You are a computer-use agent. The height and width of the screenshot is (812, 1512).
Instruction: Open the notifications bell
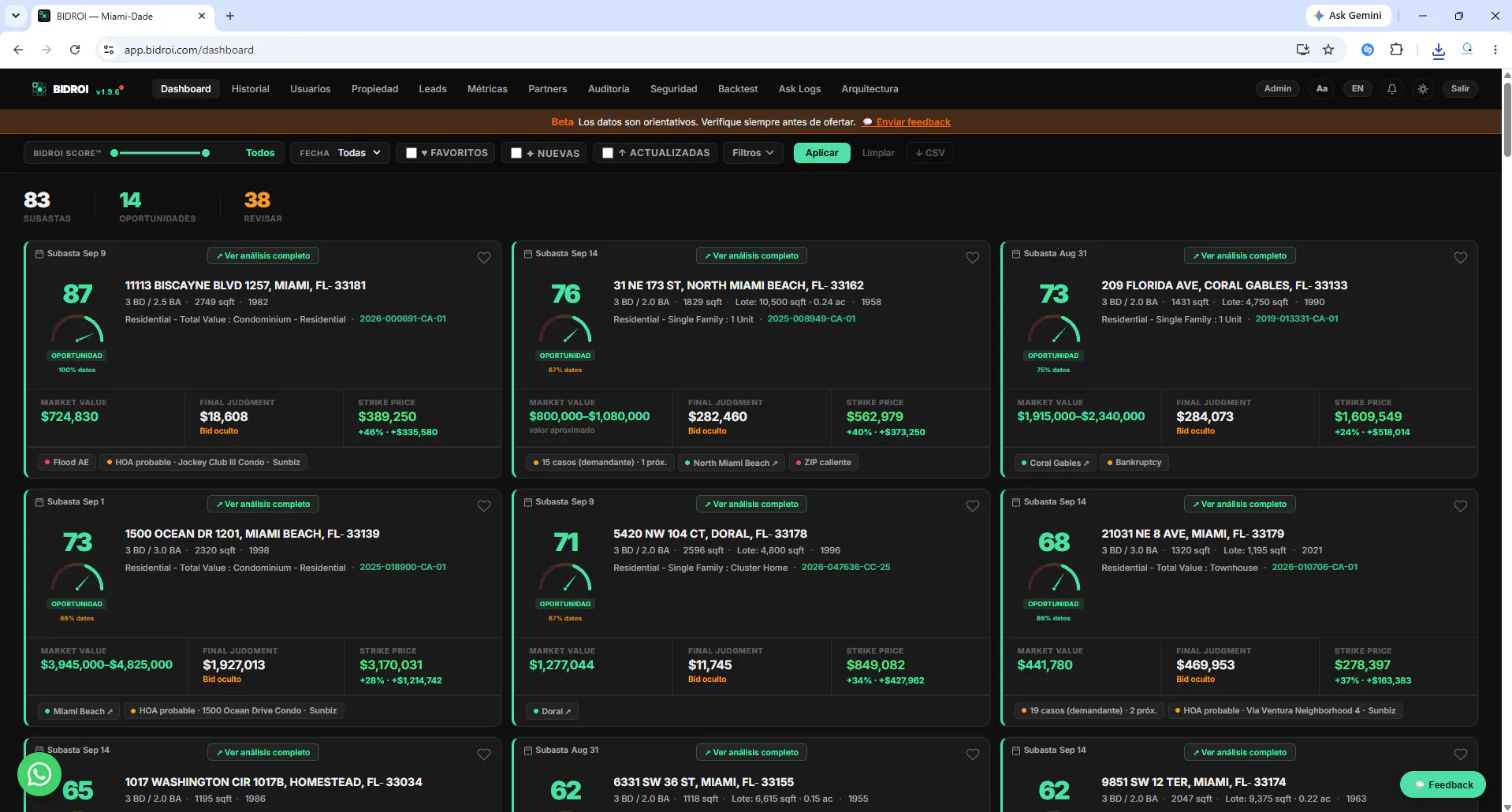coord(1392,89)
